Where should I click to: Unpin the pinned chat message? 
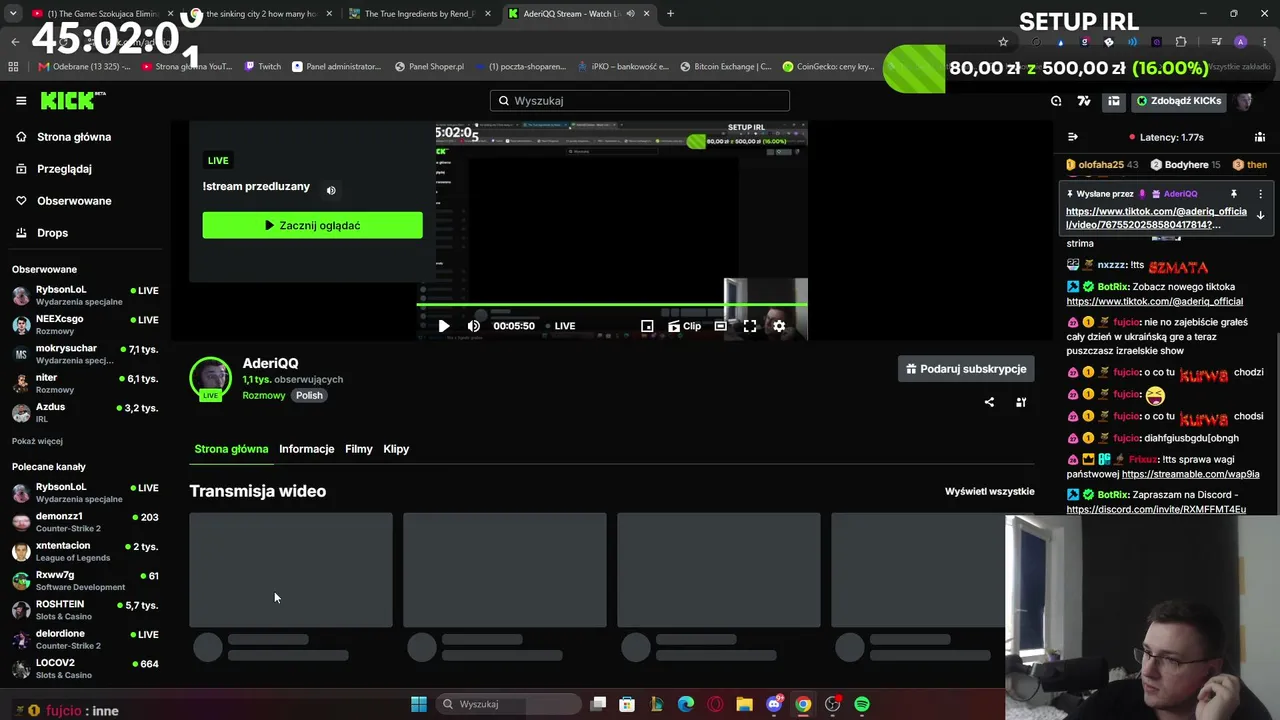pos(1234,194)
